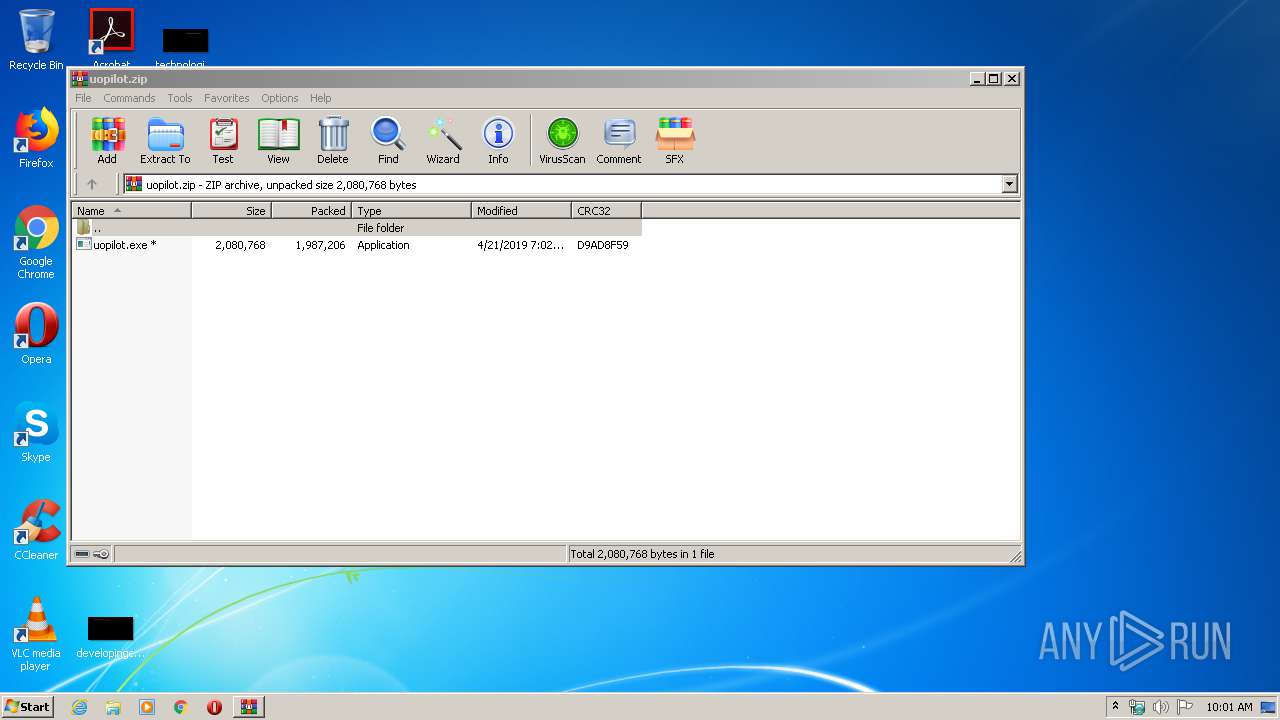
Task: Open the Options menu
Action: click(x=280, y=98)
